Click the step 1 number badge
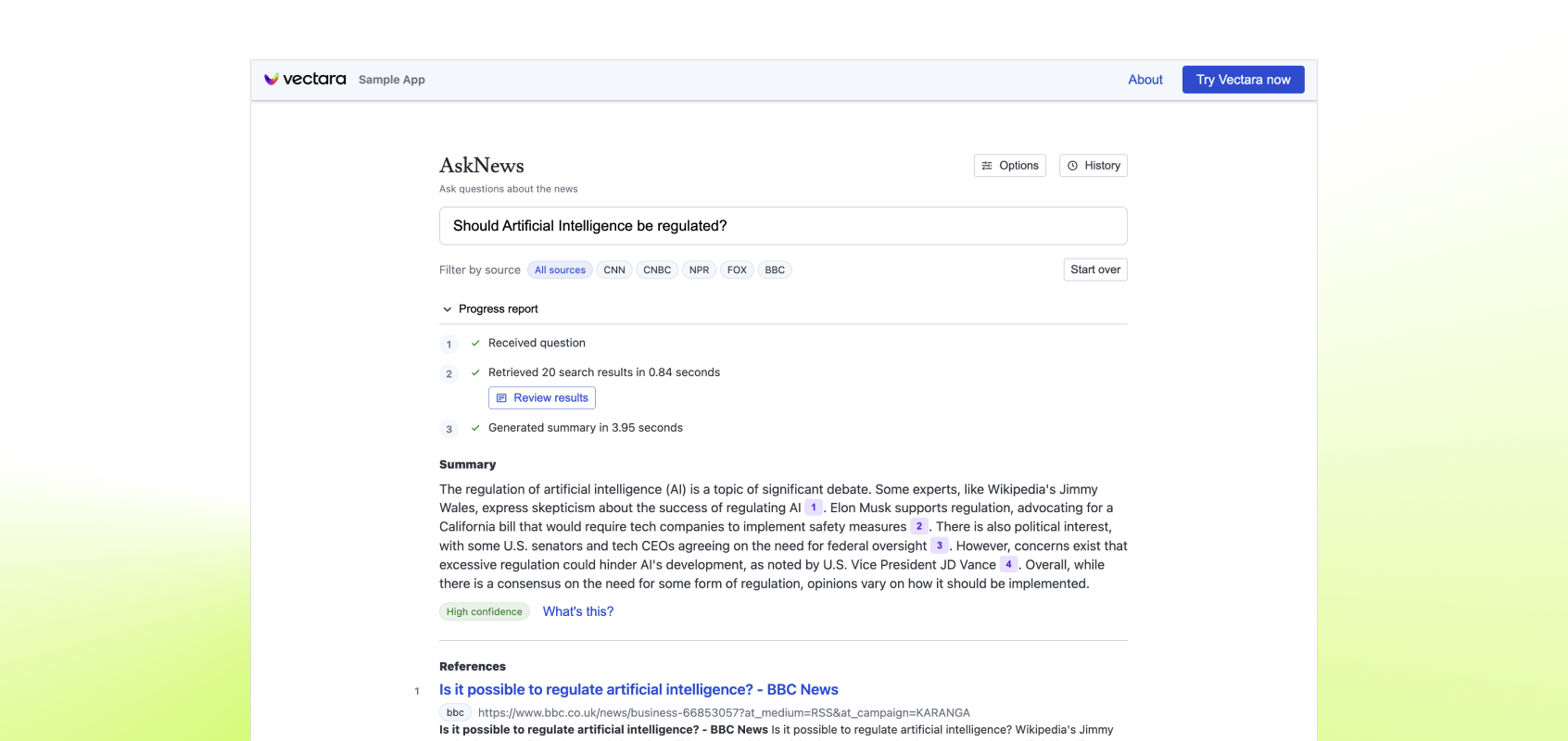This screenshot has width=1568, height=741. tap(449, 345)
